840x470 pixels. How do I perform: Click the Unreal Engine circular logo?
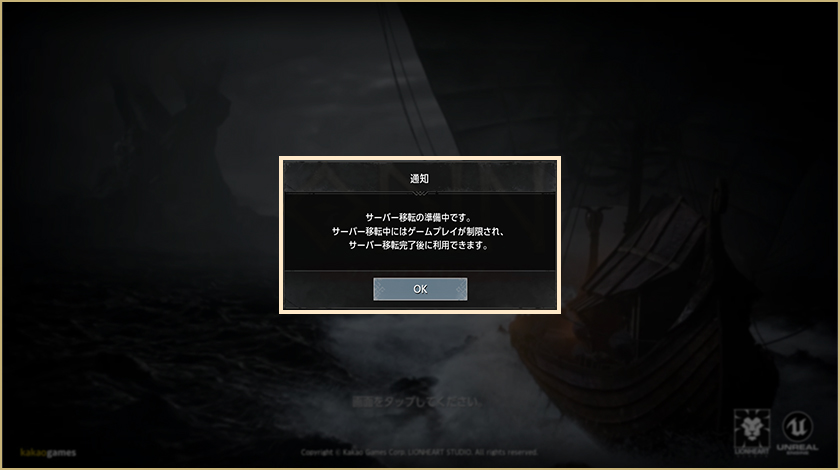(x=798, y=427)
